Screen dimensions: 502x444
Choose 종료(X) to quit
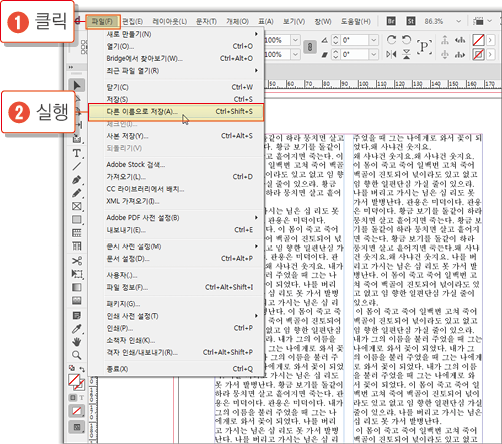point(176,369)
